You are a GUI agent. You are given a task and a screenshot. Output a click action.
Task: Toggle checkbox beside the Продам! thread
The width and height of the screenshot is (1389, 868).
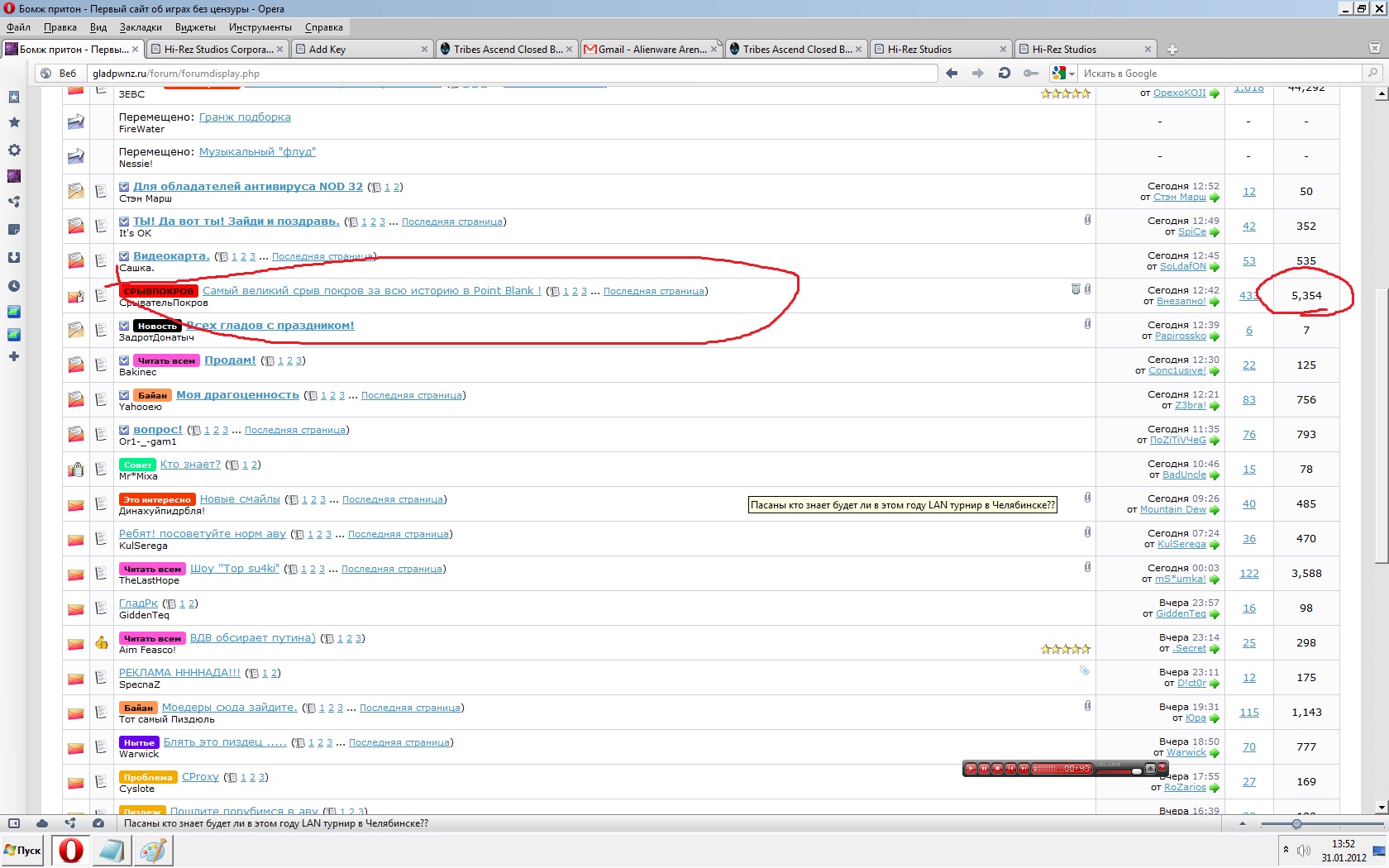[x=124, y=360]
